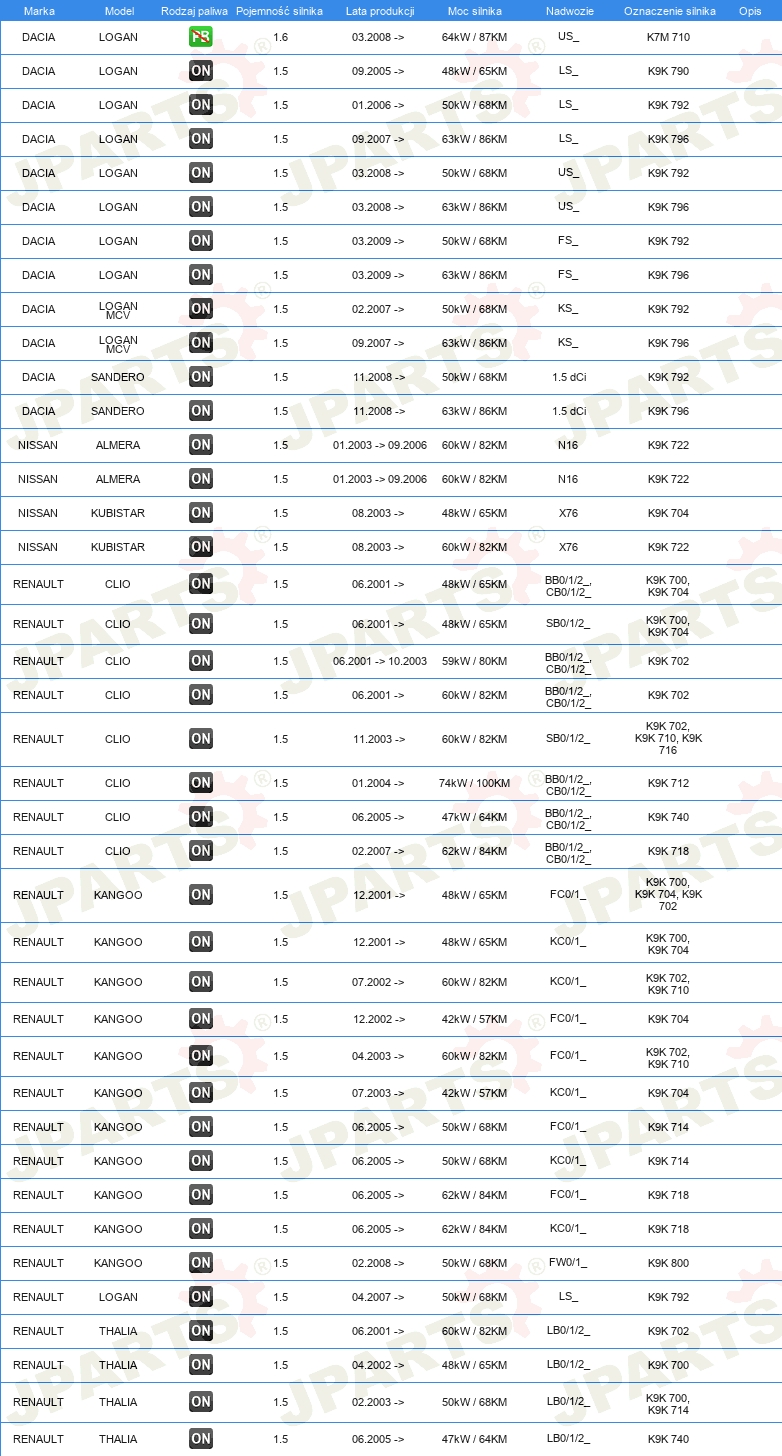
Task: Click the Opis column header
Action: [749, 11]
